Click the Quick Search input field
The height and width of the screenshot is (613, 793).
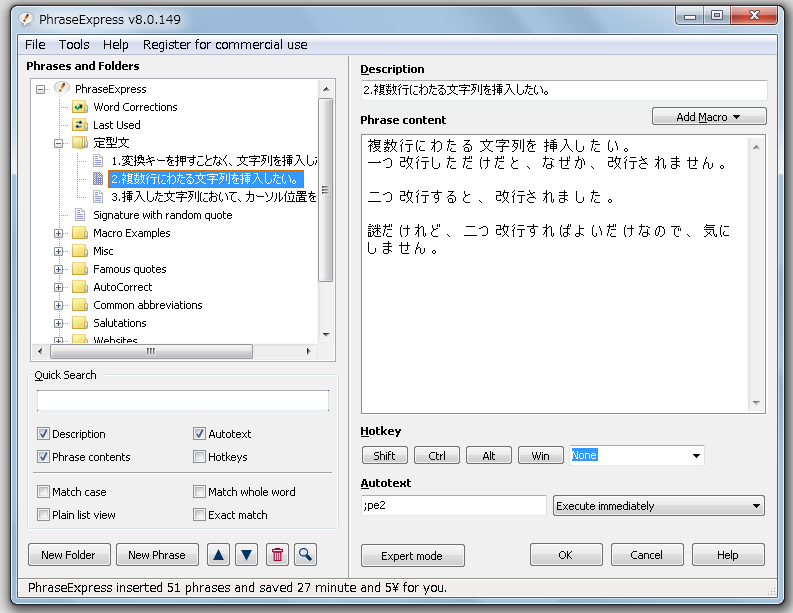pos(183,400)
